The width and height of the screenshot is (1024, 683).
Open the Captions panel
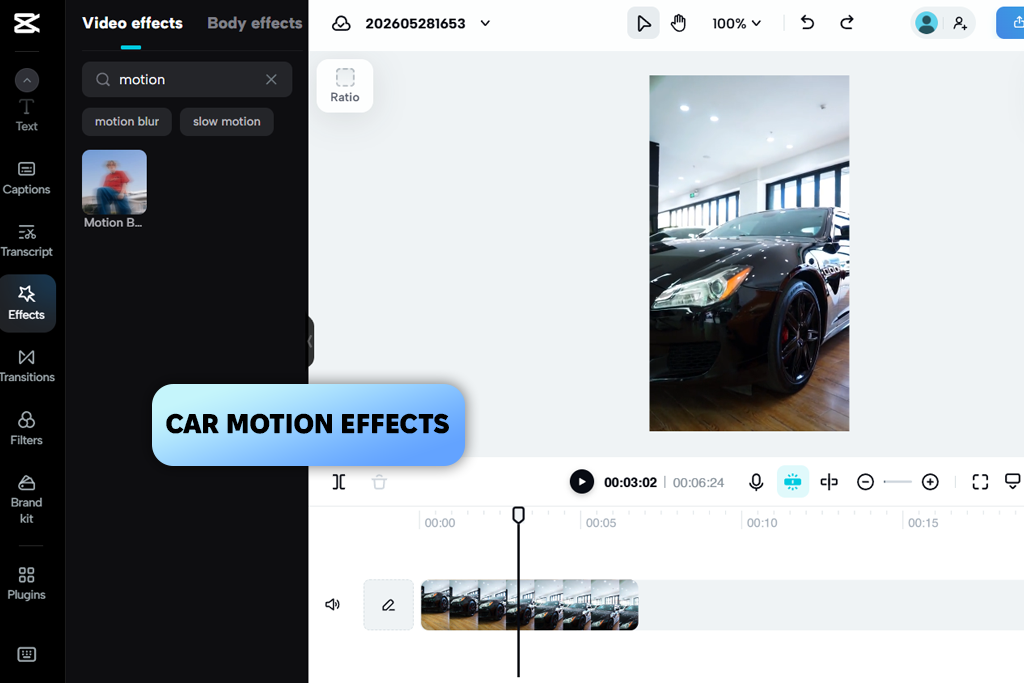[27, 178]
